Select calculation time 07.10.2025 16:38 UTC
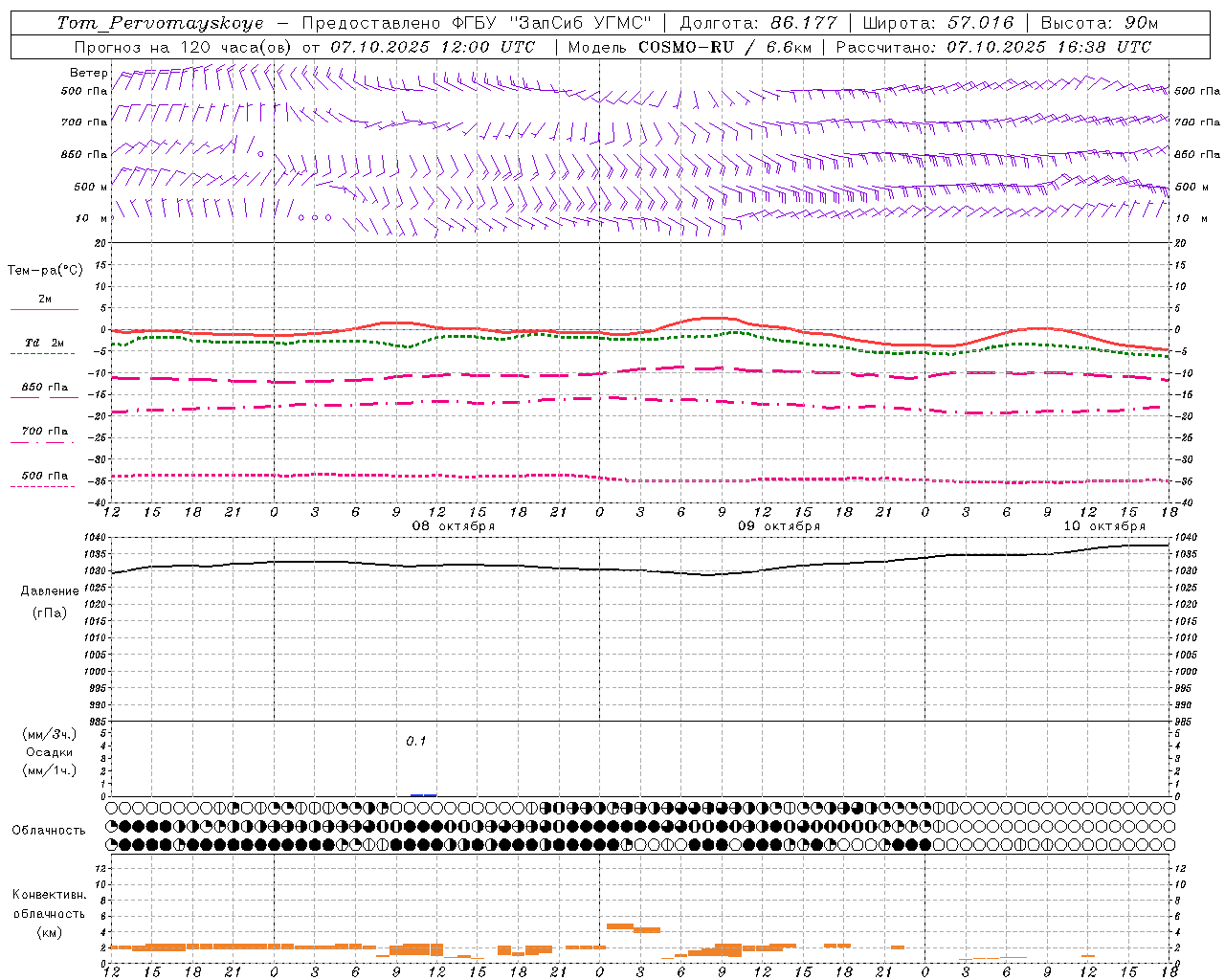Image resolution: width=1225 pixels, height=980 pixels. tap(1049, 47)
